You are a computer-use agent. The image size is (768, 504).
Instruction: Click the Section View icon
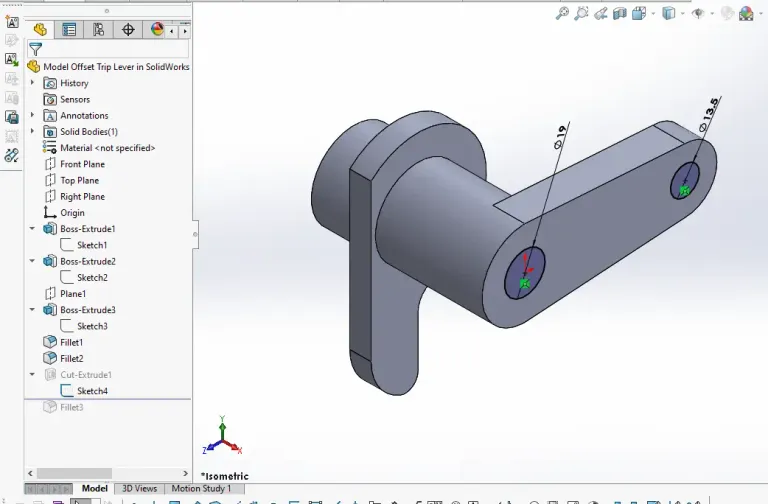(x=620, y=13)
